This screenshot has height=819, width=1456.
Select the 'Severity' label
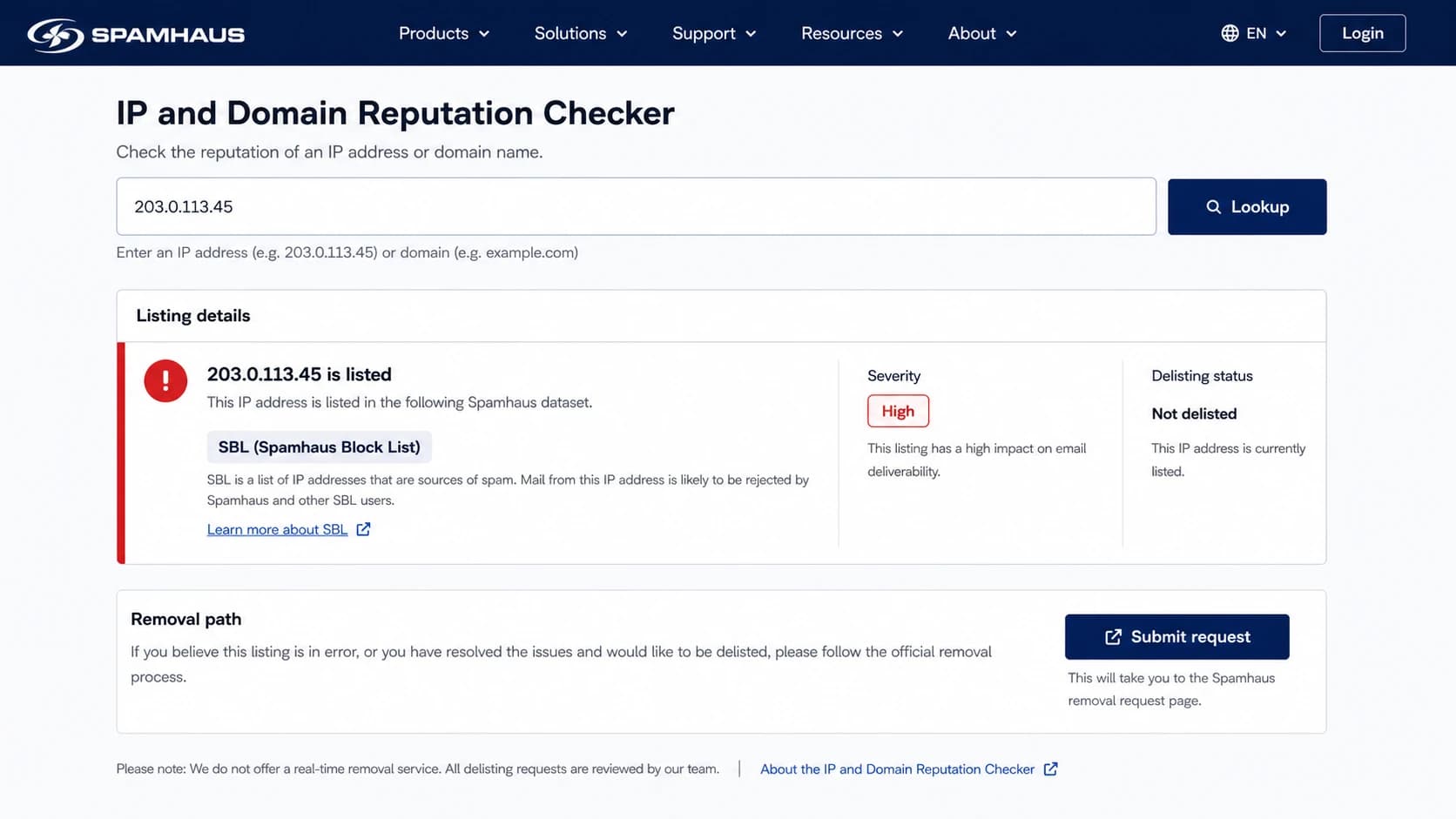tap(893, 376)
